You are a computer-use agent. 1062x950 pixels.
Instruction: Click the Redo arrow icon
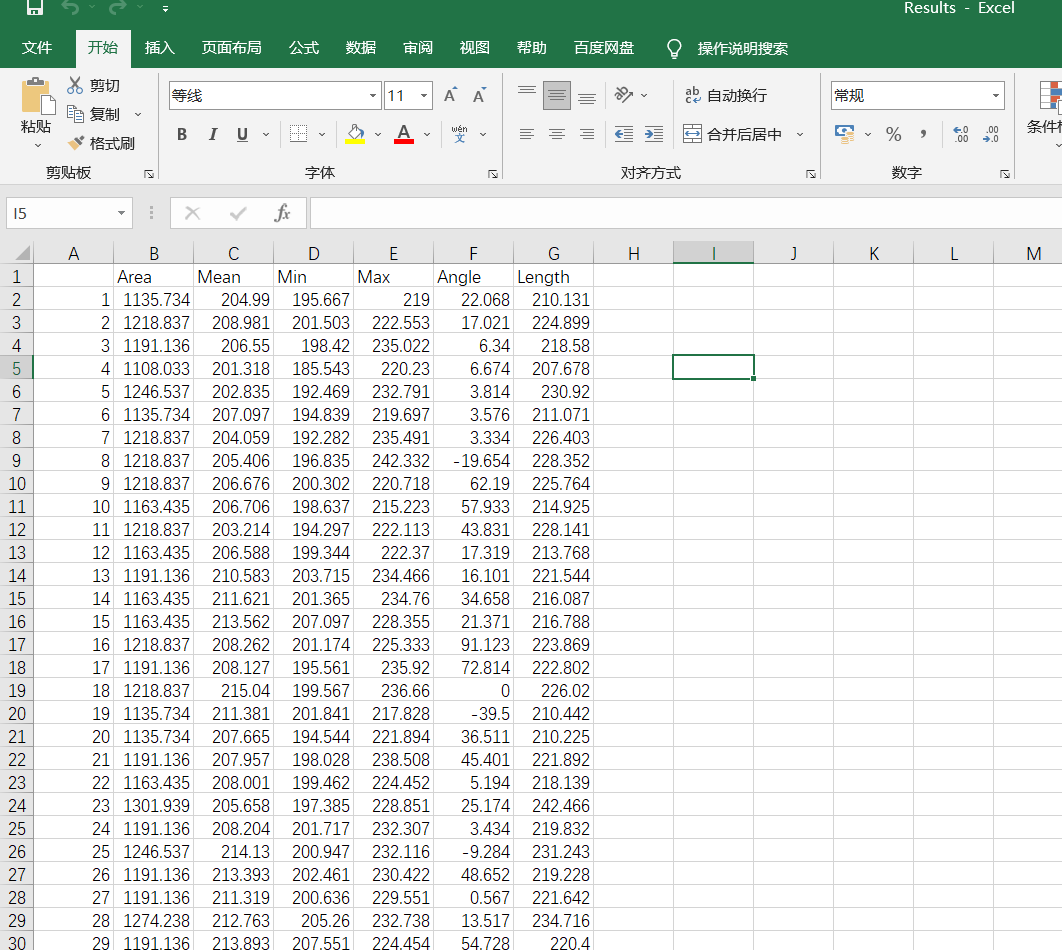[117, 7]
